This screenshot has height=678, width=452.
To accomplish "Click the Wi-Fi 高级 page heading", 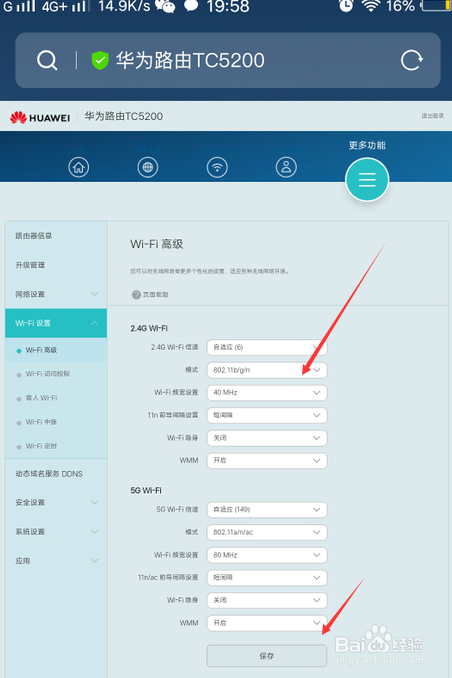I will [x=157, y=244].
